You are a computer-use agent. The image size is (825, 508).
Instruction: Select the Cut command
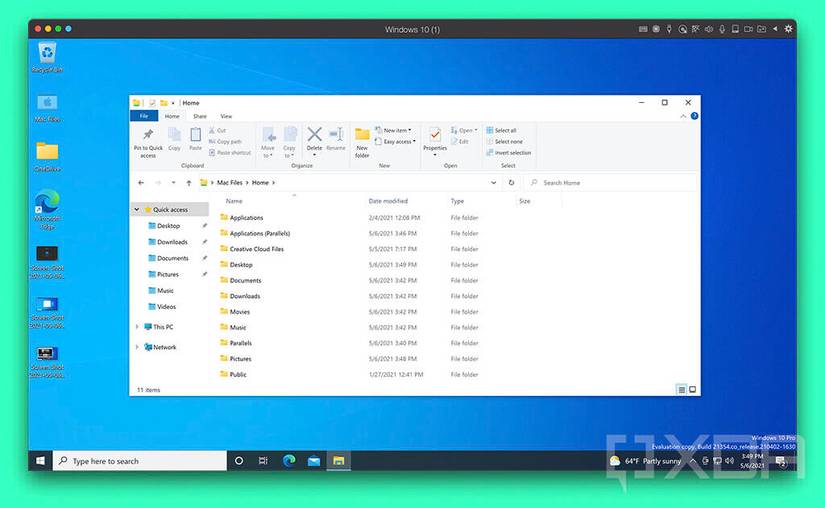tap(218, 130)
